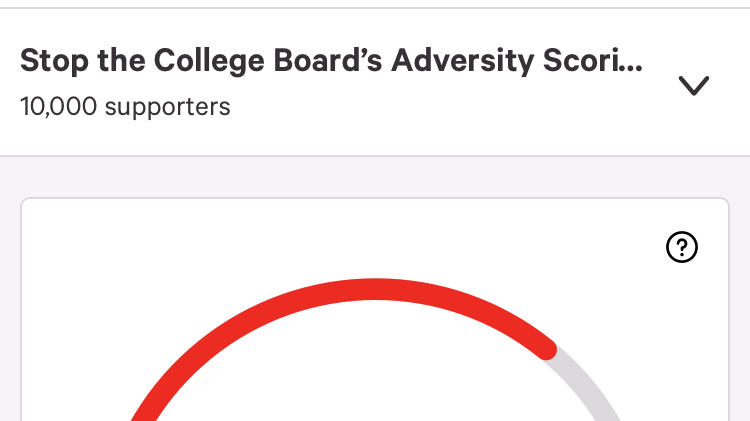Click empty header space right of supporters count

coord(450,108)
